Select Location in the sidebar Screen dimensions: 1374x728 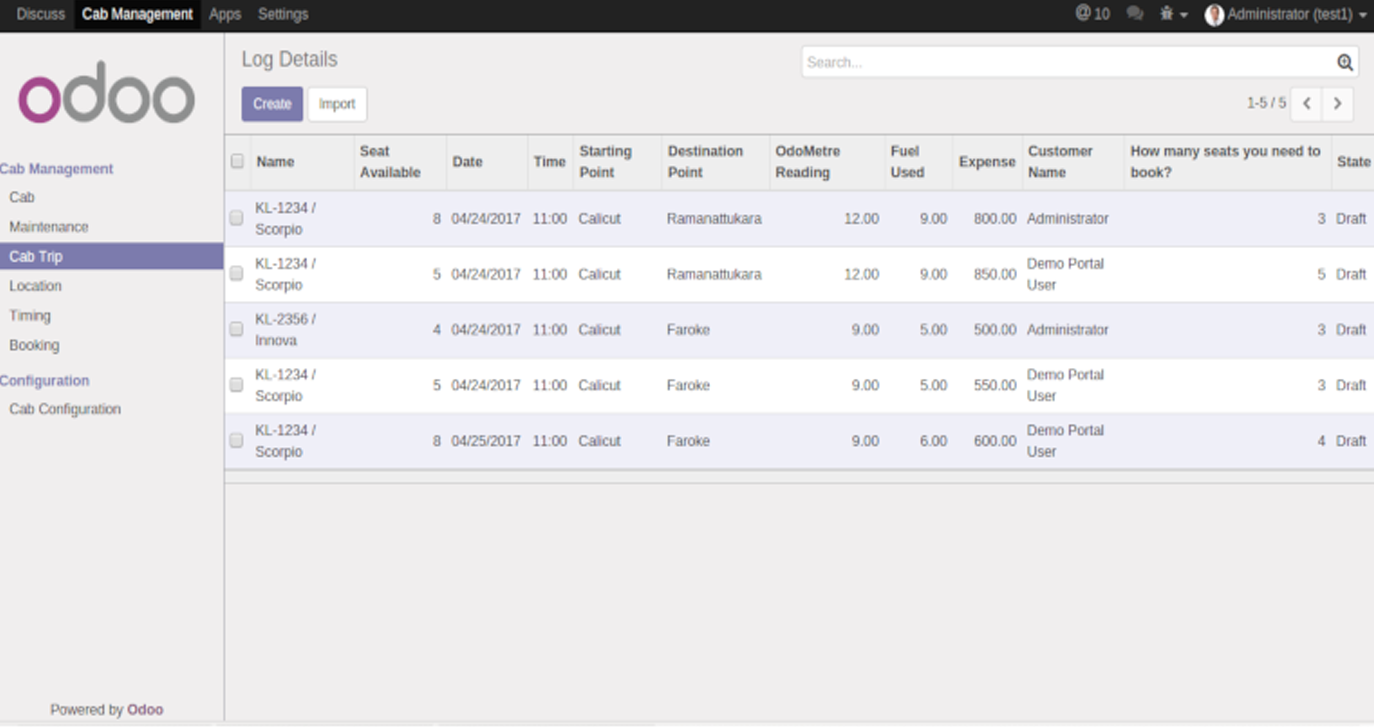[35, 286]
